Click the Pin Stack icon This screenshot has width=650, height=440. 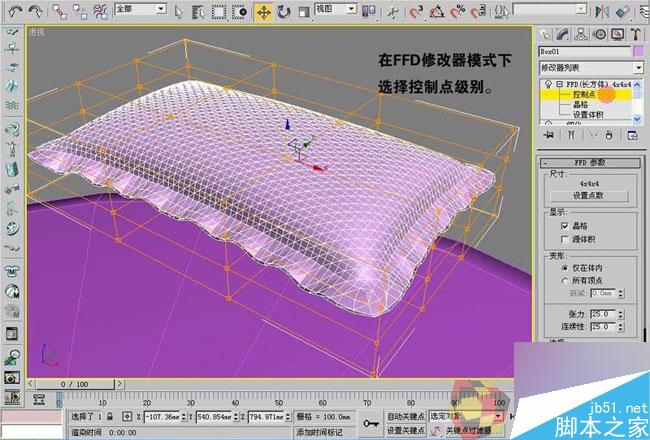(549, 135)
